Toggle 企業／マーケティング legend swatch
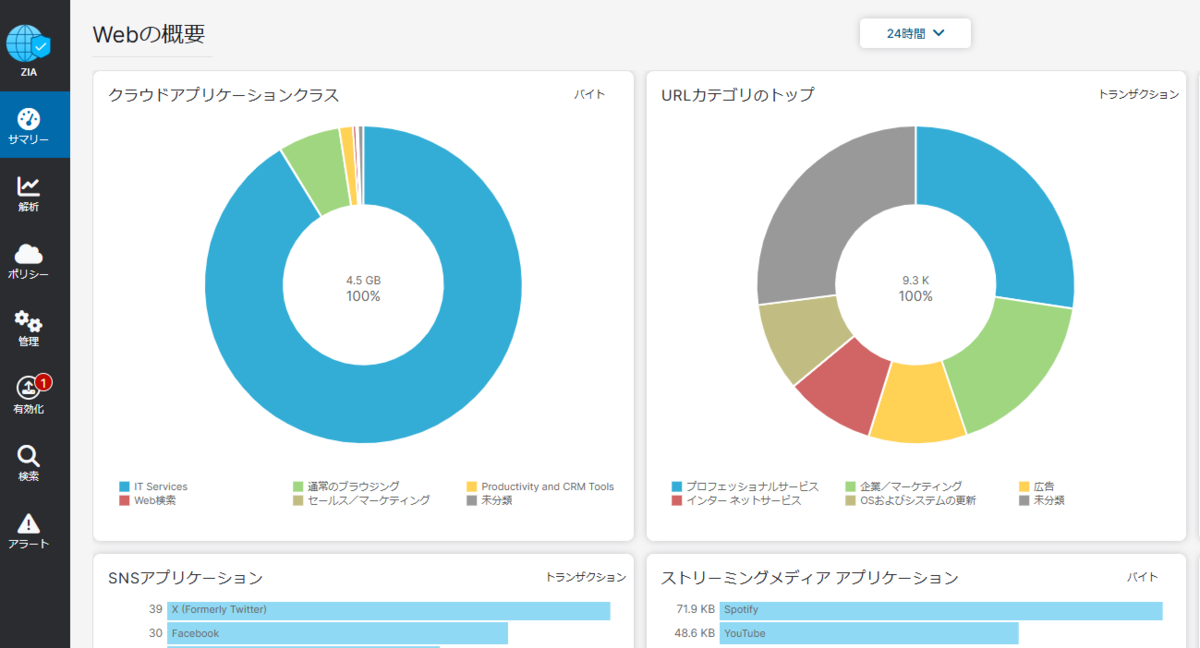 [x=851, y=487]
